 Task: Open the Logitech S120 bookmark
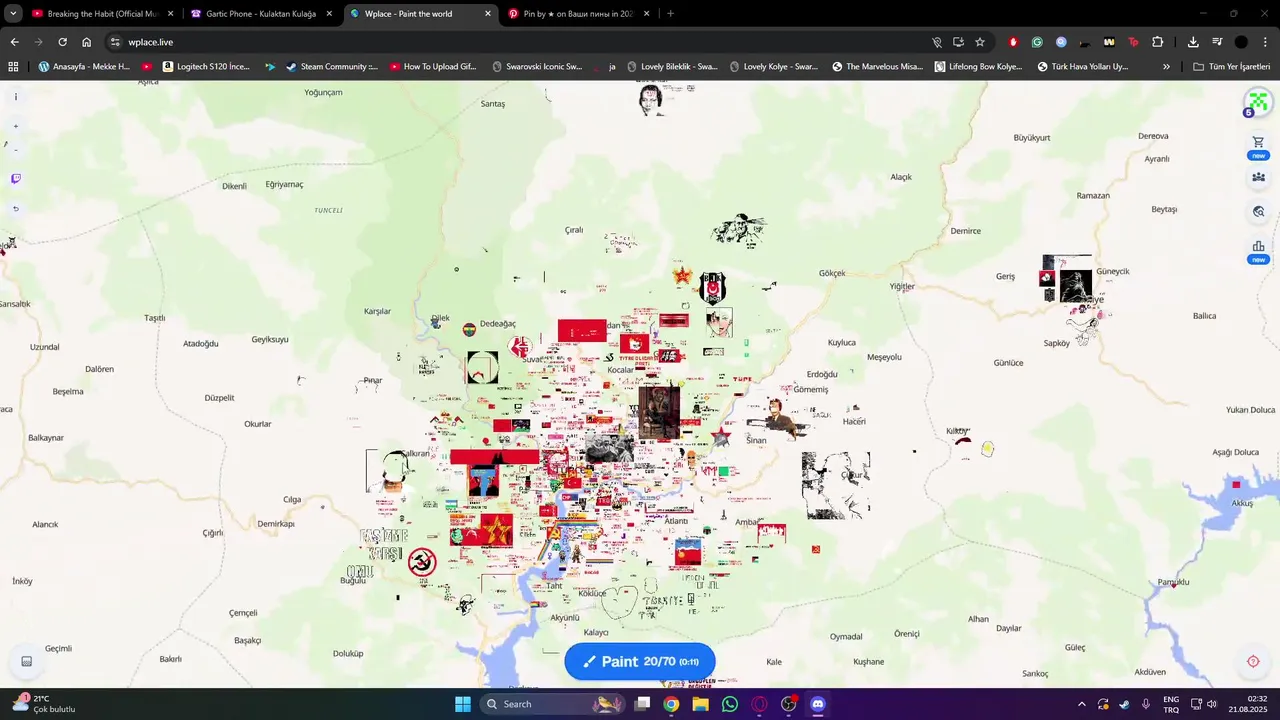(206, 67)
